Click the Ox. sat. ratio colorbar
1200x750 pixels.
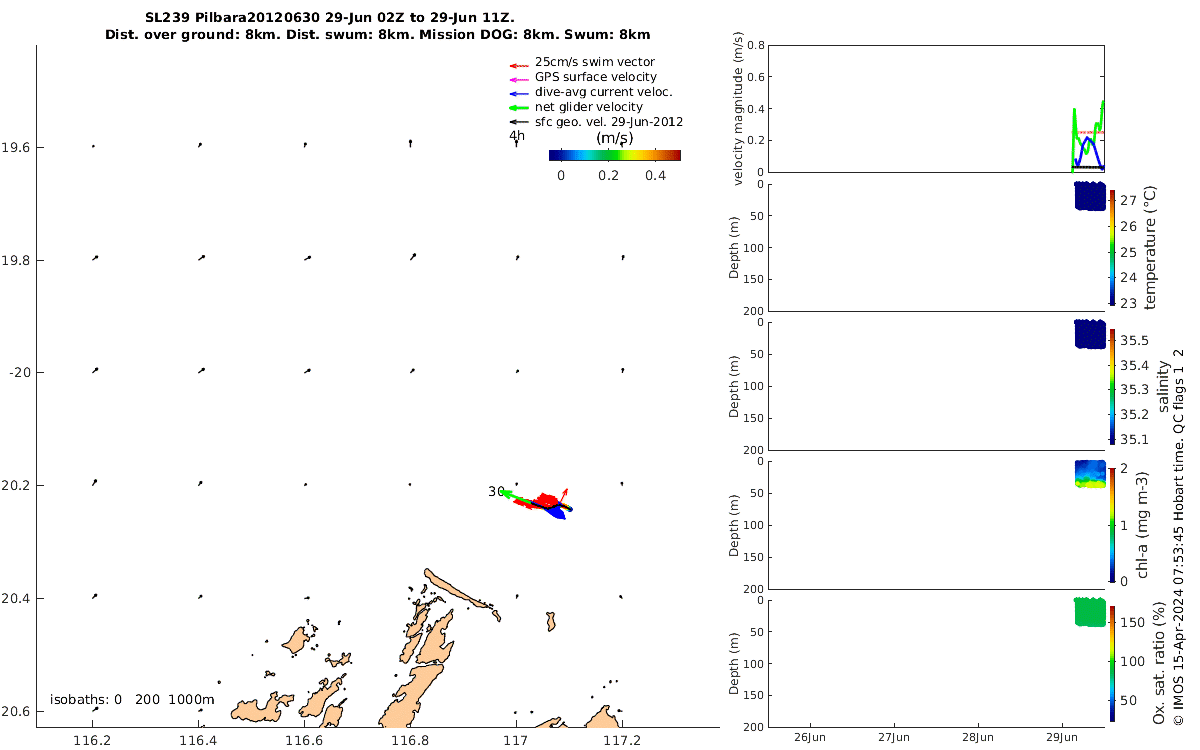click(x=1112, y=663)
